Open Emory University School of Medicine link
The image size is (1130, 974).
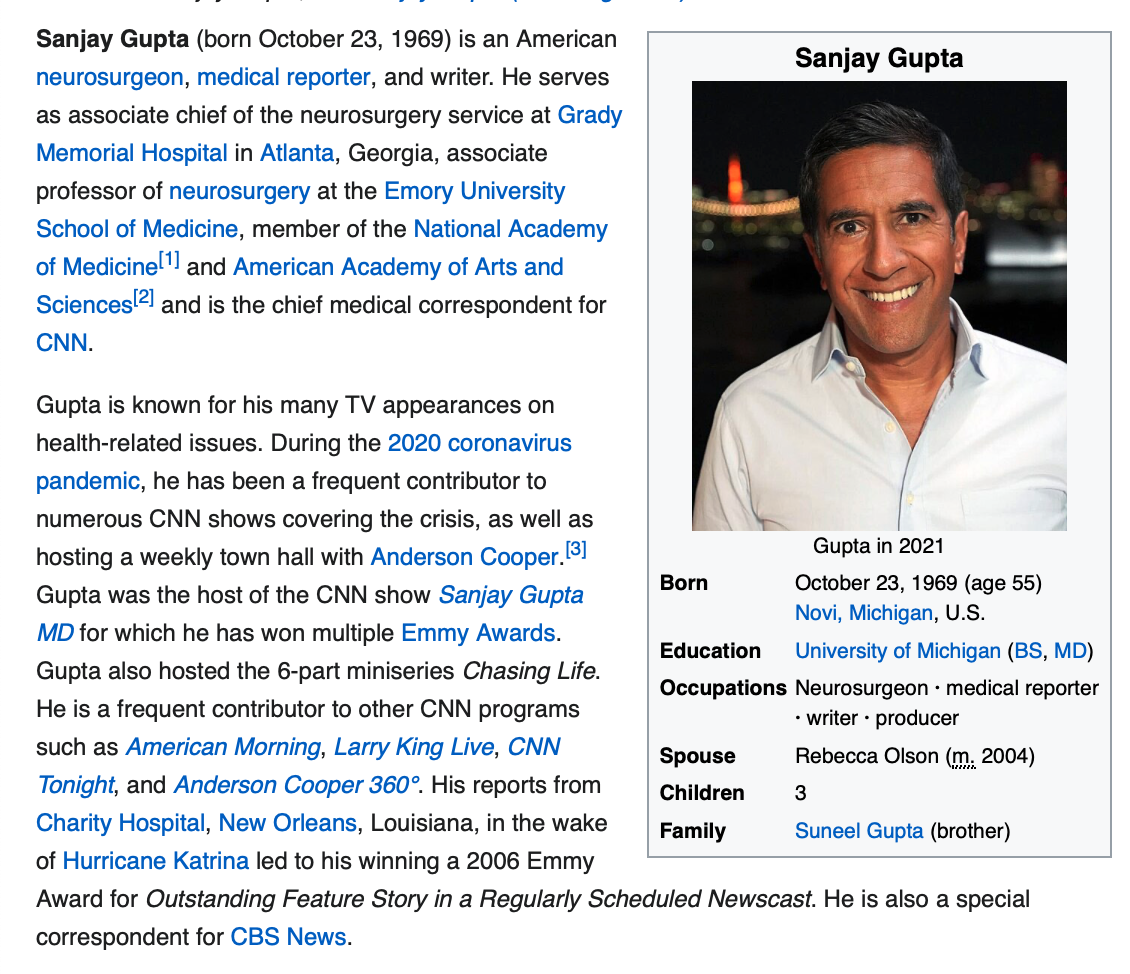[474, 191]
